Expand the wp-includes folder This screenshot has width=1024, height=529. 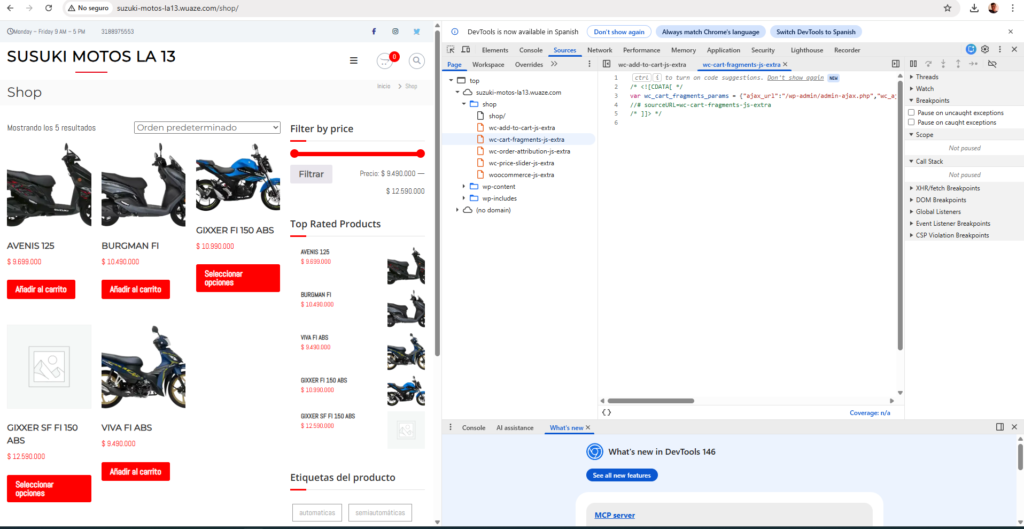tap(464, 198)
